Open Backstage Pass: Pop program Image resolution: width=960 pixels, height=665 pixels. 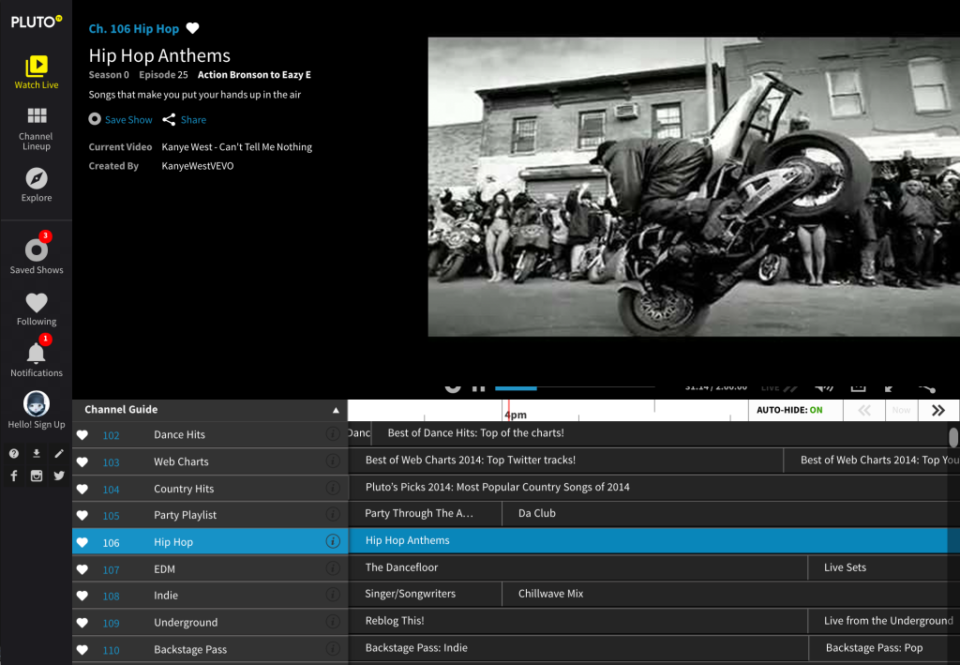(x=877, y=647)
